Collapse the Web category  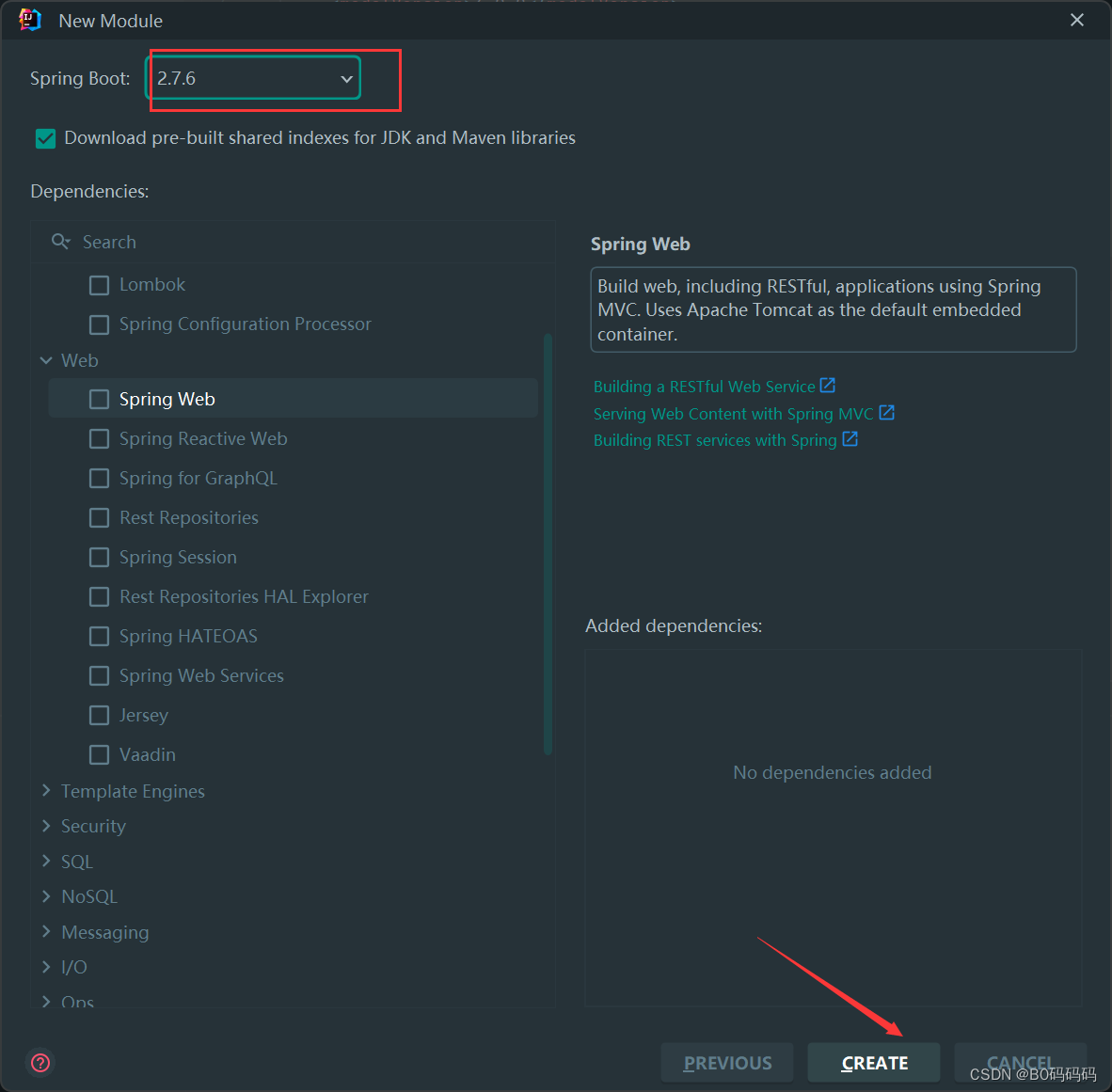(x=46, y=360)
